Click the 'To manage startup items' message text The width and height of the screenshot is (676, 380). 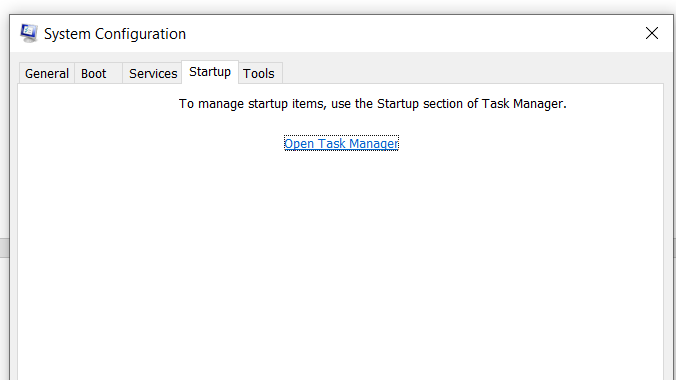[372, 104]
